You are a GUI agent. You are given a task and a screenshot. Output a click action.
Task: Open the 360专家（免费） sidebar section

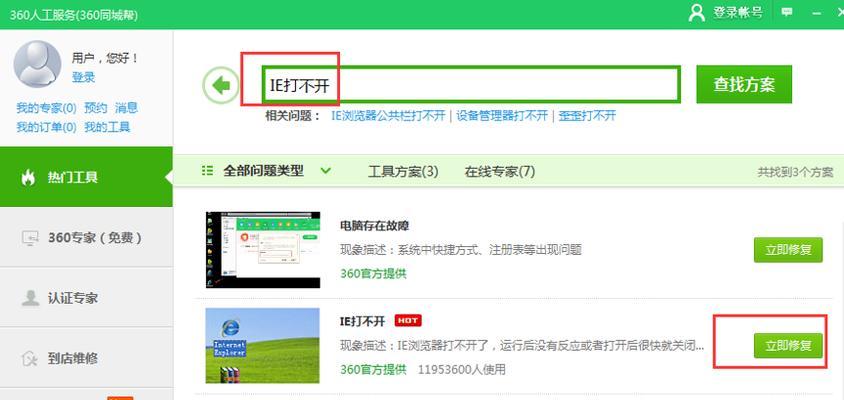(x=86, y=237)
